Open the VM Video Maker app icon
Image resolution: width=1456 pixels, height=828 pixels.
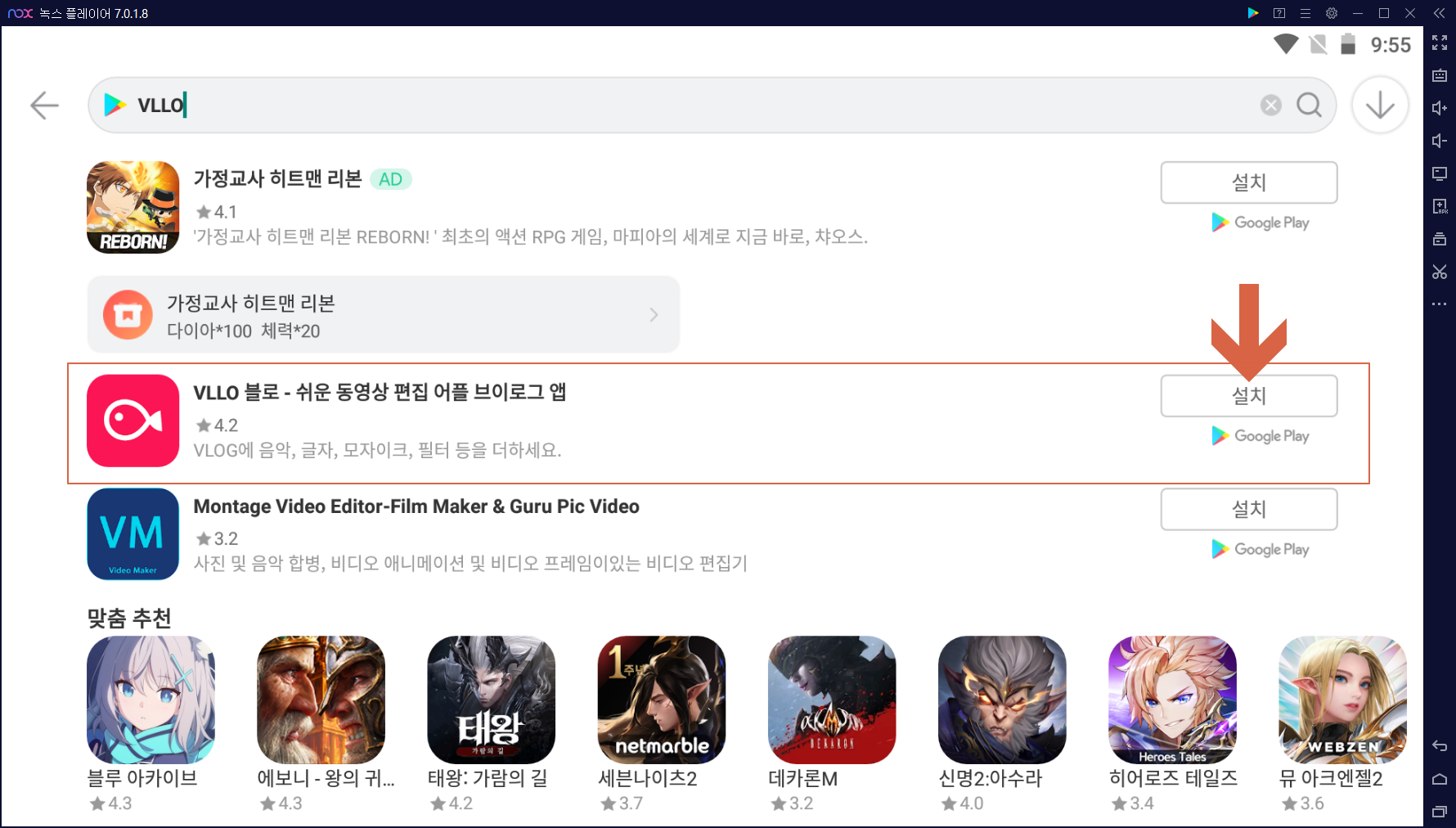pyautogui.click(x=133, y=534)
